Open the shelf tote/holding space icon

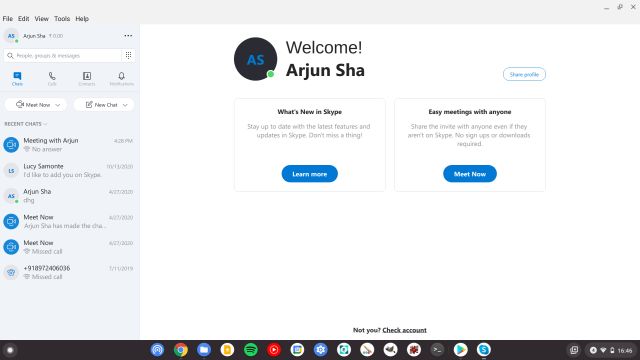574,350
